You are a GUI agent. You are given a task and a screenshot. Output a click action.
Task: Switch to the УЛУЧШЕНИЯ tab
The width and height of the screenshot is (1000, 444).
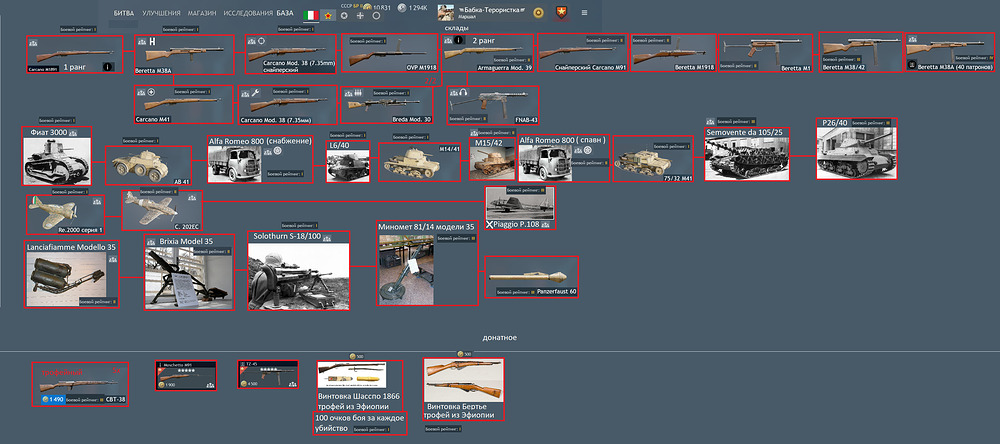point(161,13)
